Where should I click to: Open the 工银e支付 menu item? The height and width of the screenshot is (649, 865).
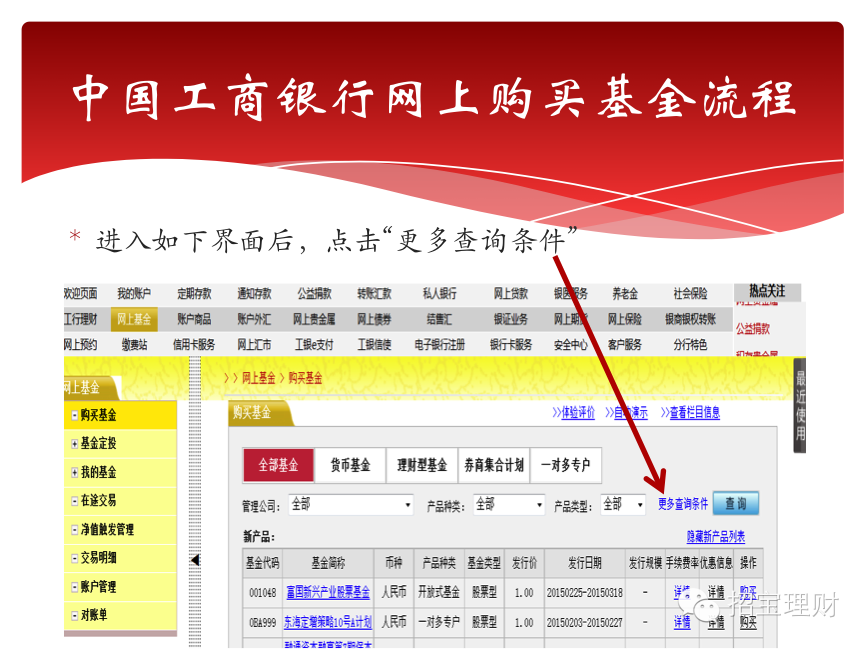tap(314, 345)
